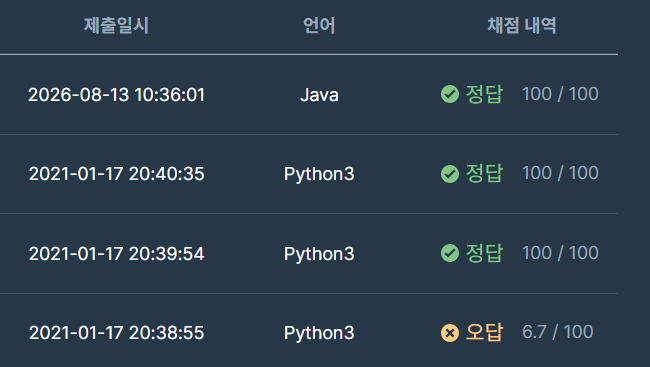Click Python3 in the 20:39:54 row

click(319, 254)
